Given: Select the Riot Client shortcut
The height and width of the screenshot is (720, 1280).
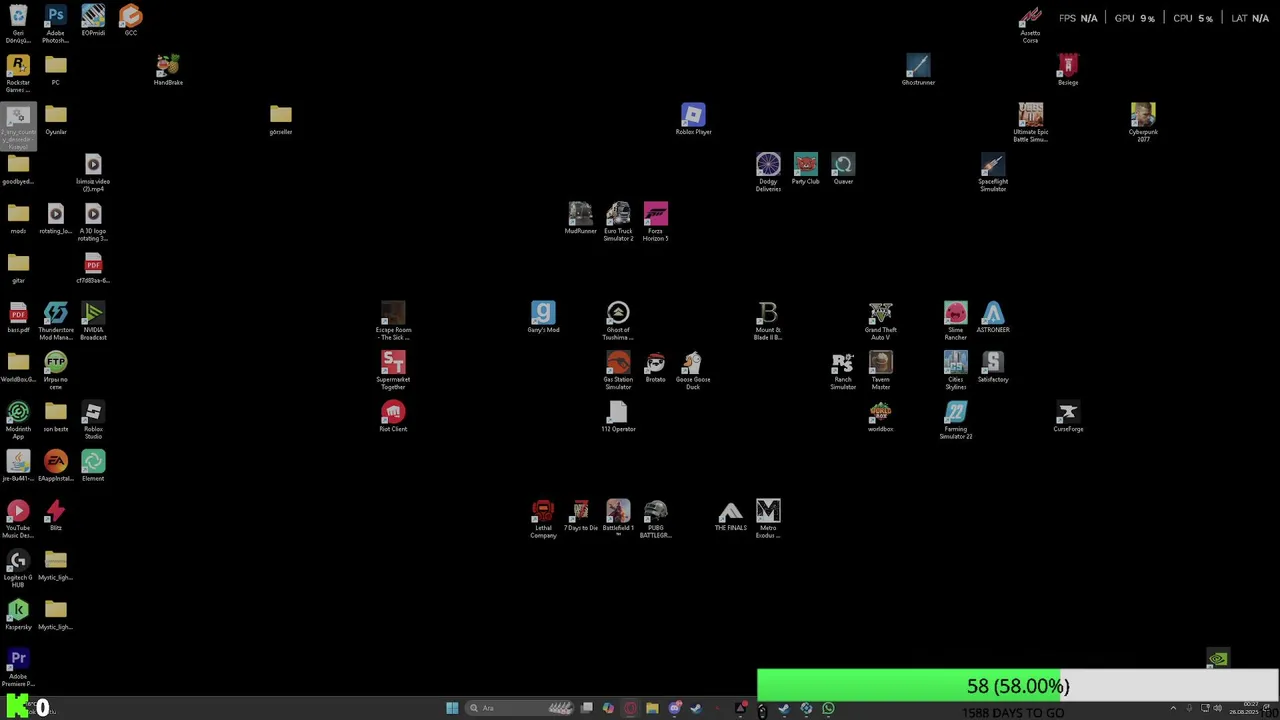Looking at the screenshot, I should (x=393, y=417).
